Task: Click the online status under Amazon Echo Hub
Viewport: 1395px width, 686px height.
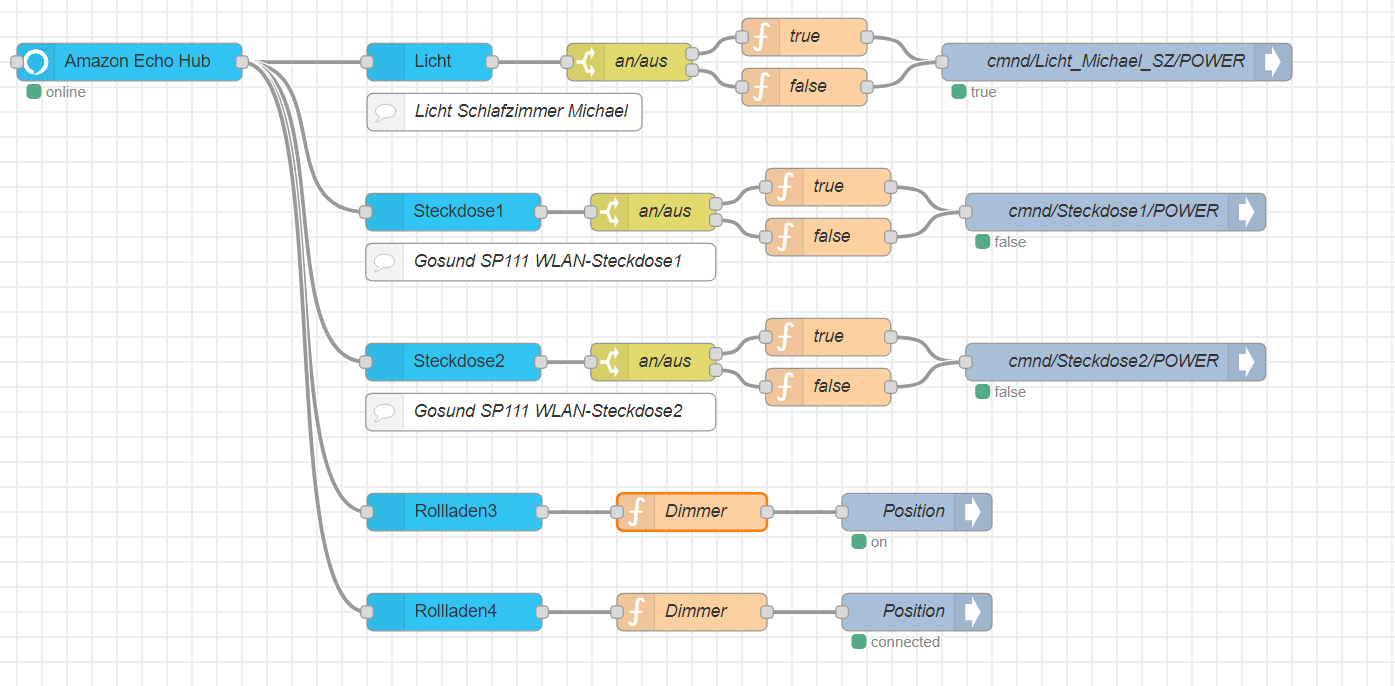Action: click(x=56, y=92)
